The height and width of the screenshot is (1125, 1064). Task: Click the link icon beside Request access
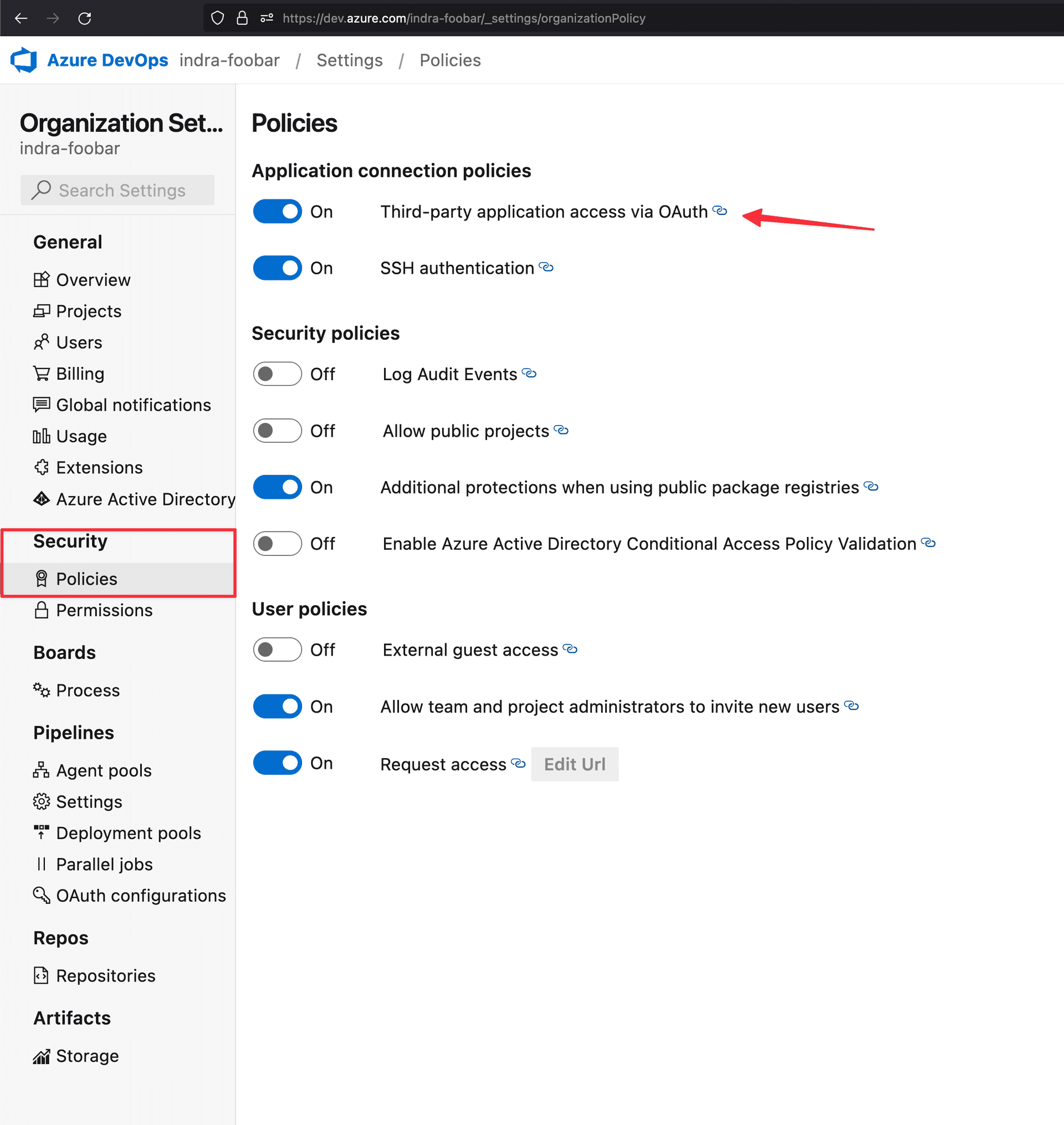coord(518,763)
